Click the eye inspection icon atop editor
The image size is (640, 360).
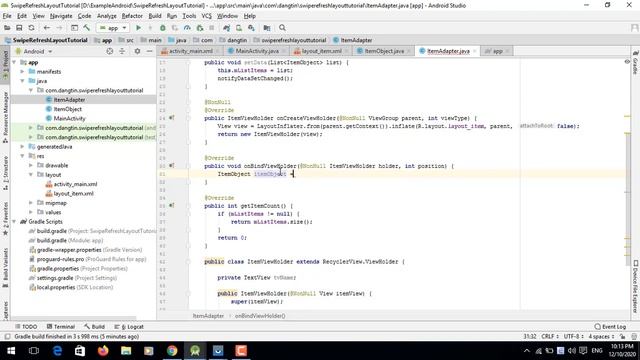tap(627, 62)
